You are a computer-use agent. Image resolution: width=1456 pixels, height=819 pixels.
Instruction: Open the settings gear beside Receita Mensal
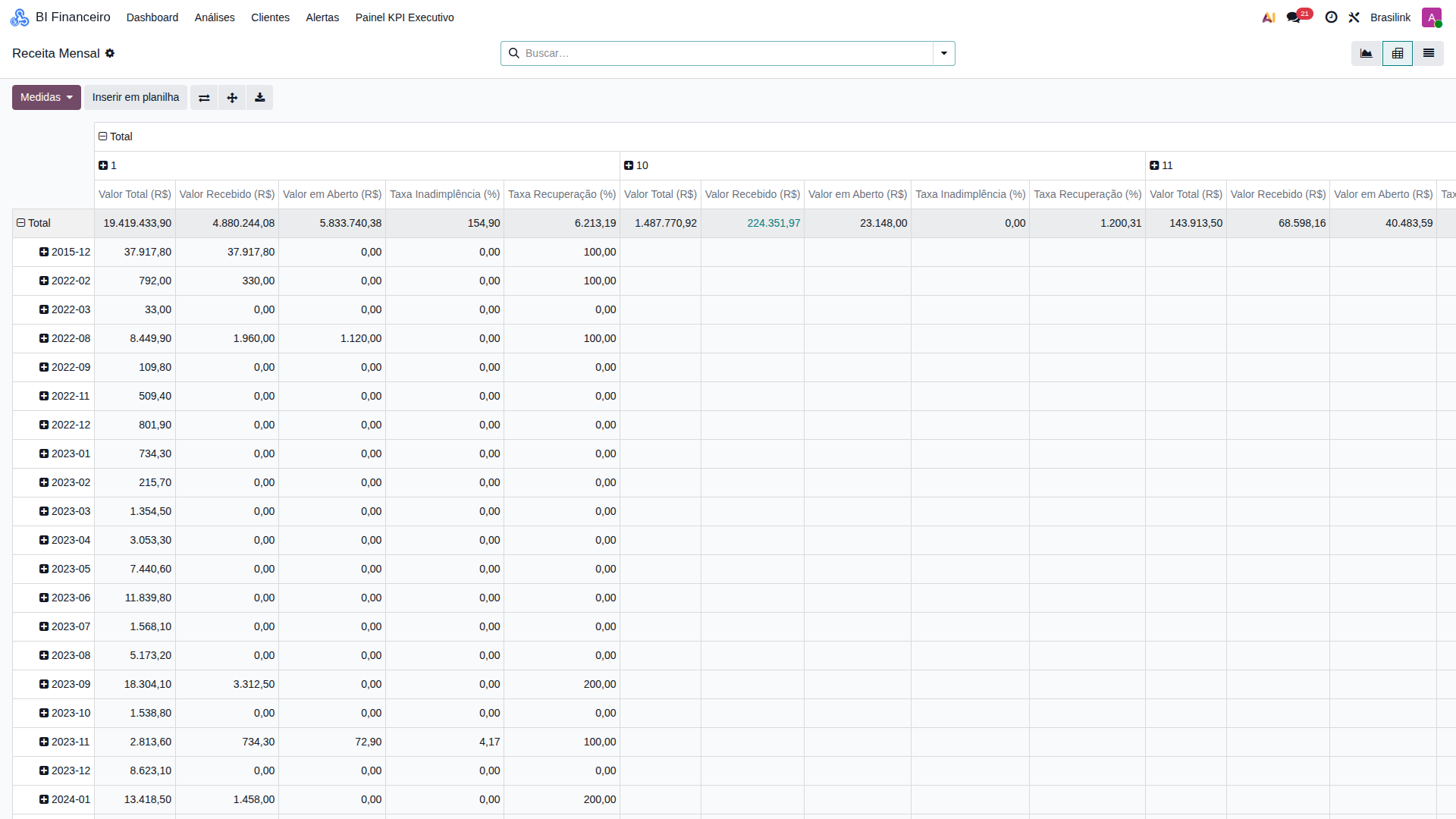[110, 53]
